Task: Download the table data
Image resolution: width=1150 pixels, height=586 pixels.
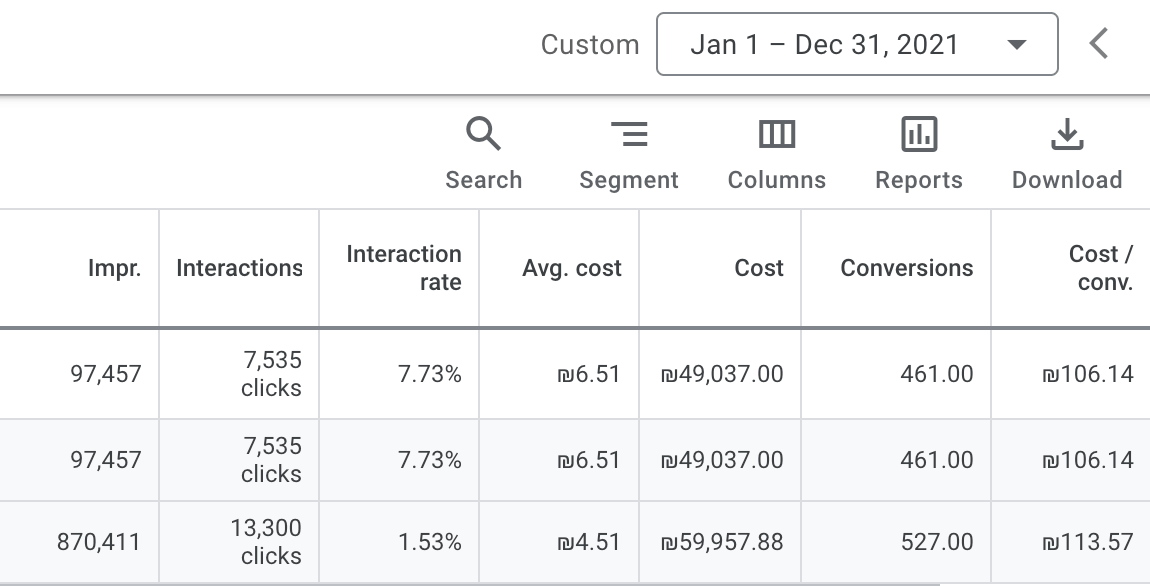Action: [1067, 135]
